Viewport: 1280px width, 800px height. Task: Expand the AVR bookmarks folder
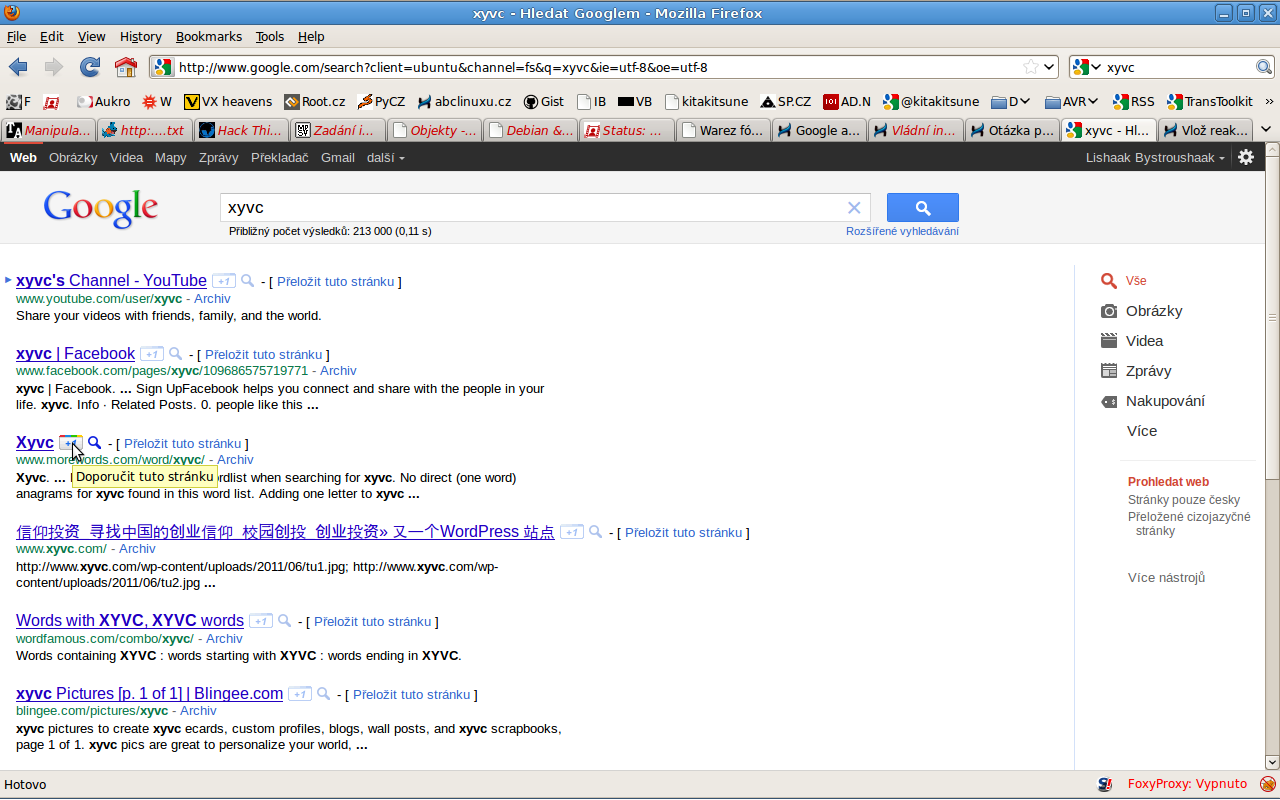point(1071,101)
